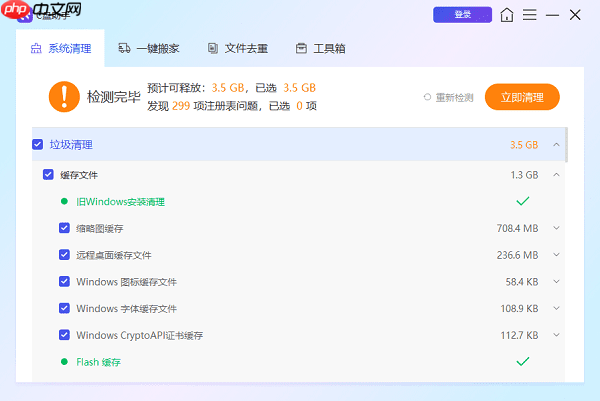
Task: Deselect Windows 字体缓存文件 checkbox
Action: [x=64, y=308]
